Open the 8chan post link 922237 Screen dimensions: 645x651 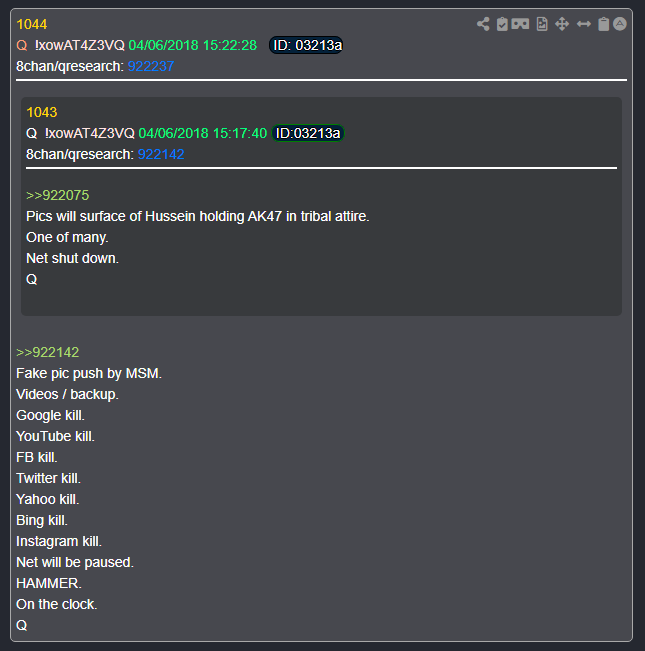pos(151,66)
